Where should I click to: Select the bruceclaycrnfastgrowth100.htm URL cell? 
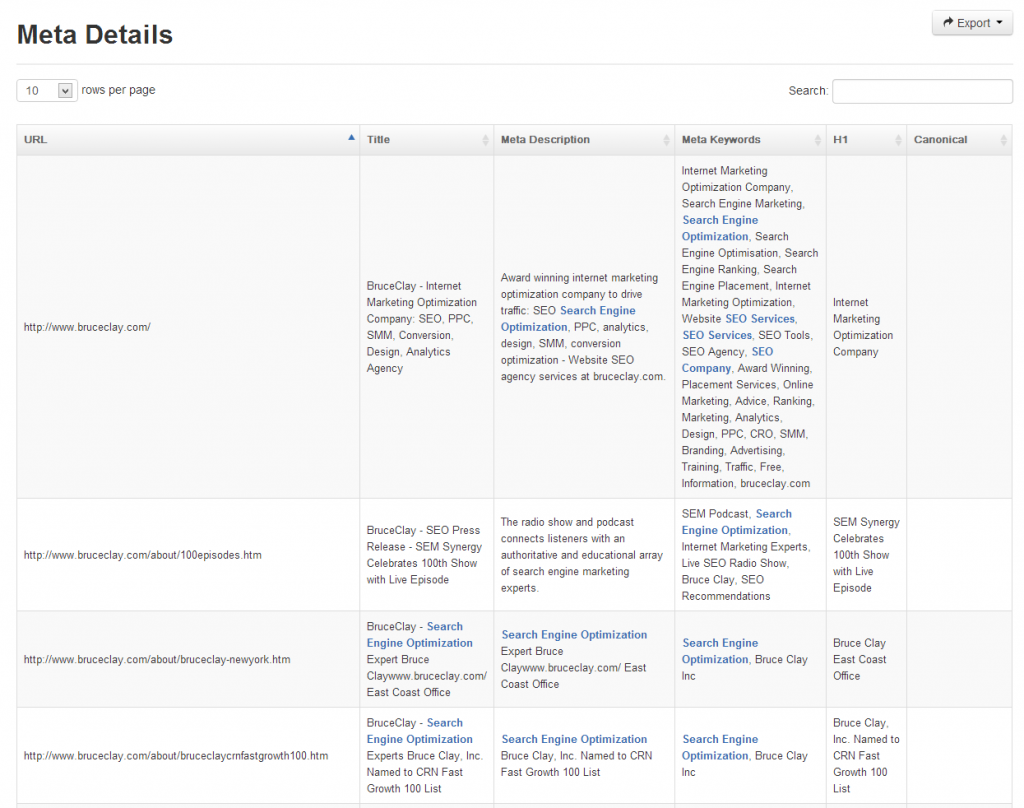tap(188, 756)
